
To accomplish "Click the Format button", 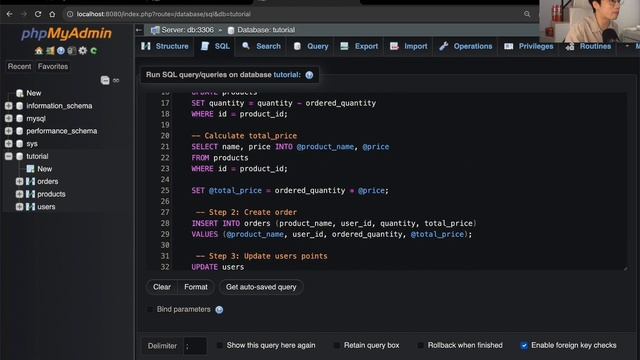I will coord(196,287).
